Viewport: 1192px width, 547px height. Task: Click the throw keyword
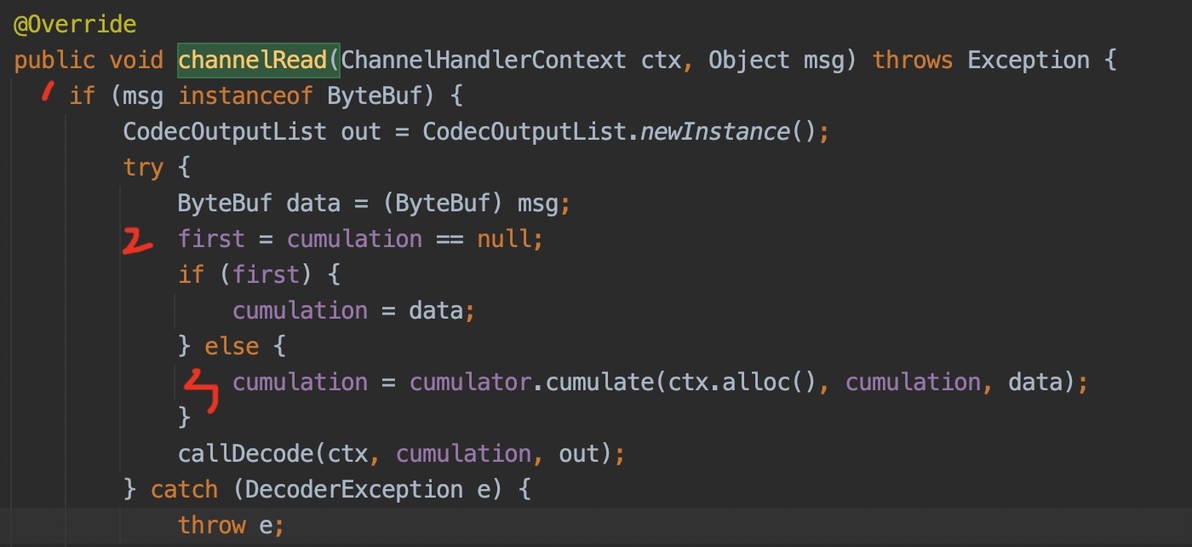[x=211, y=525]
